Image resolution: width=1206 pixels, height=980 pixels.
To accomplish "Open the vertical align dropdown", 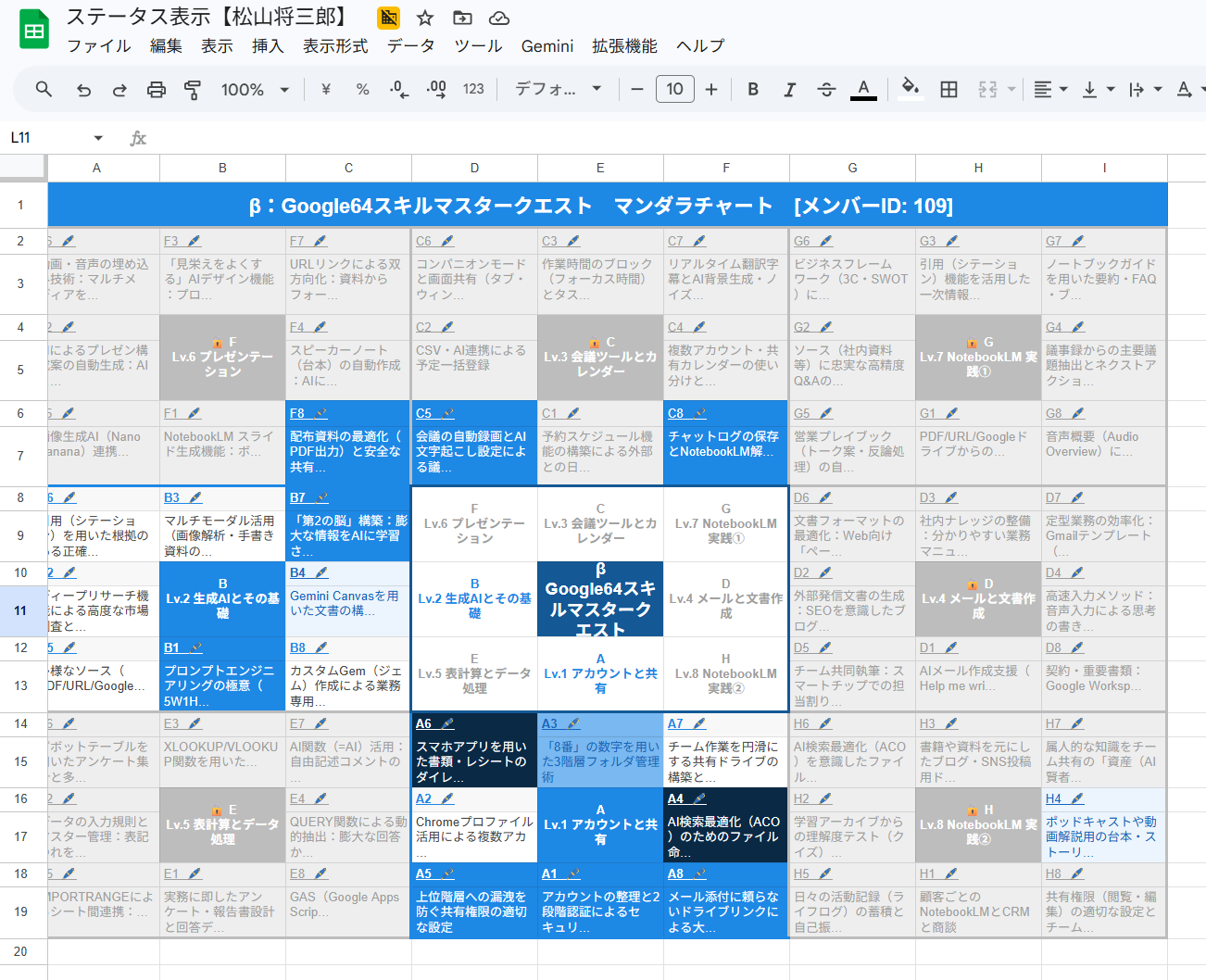I will (x=1099, y=89).
